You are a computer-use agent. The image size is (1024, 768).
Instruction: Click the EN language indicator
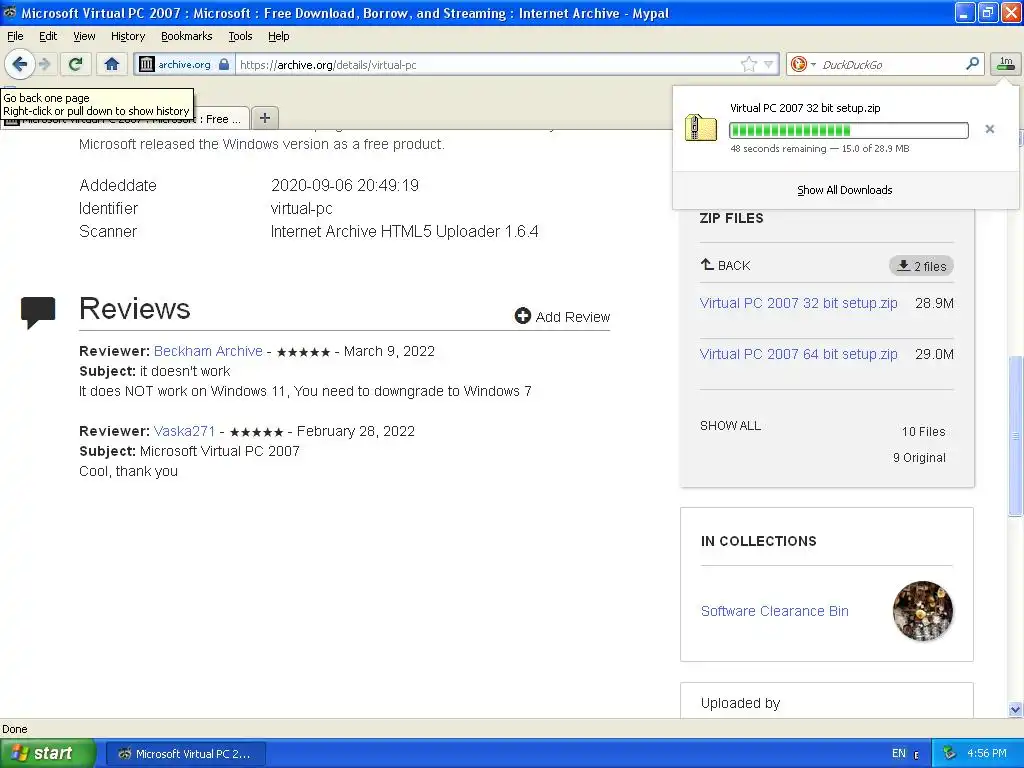pos(899,754)
